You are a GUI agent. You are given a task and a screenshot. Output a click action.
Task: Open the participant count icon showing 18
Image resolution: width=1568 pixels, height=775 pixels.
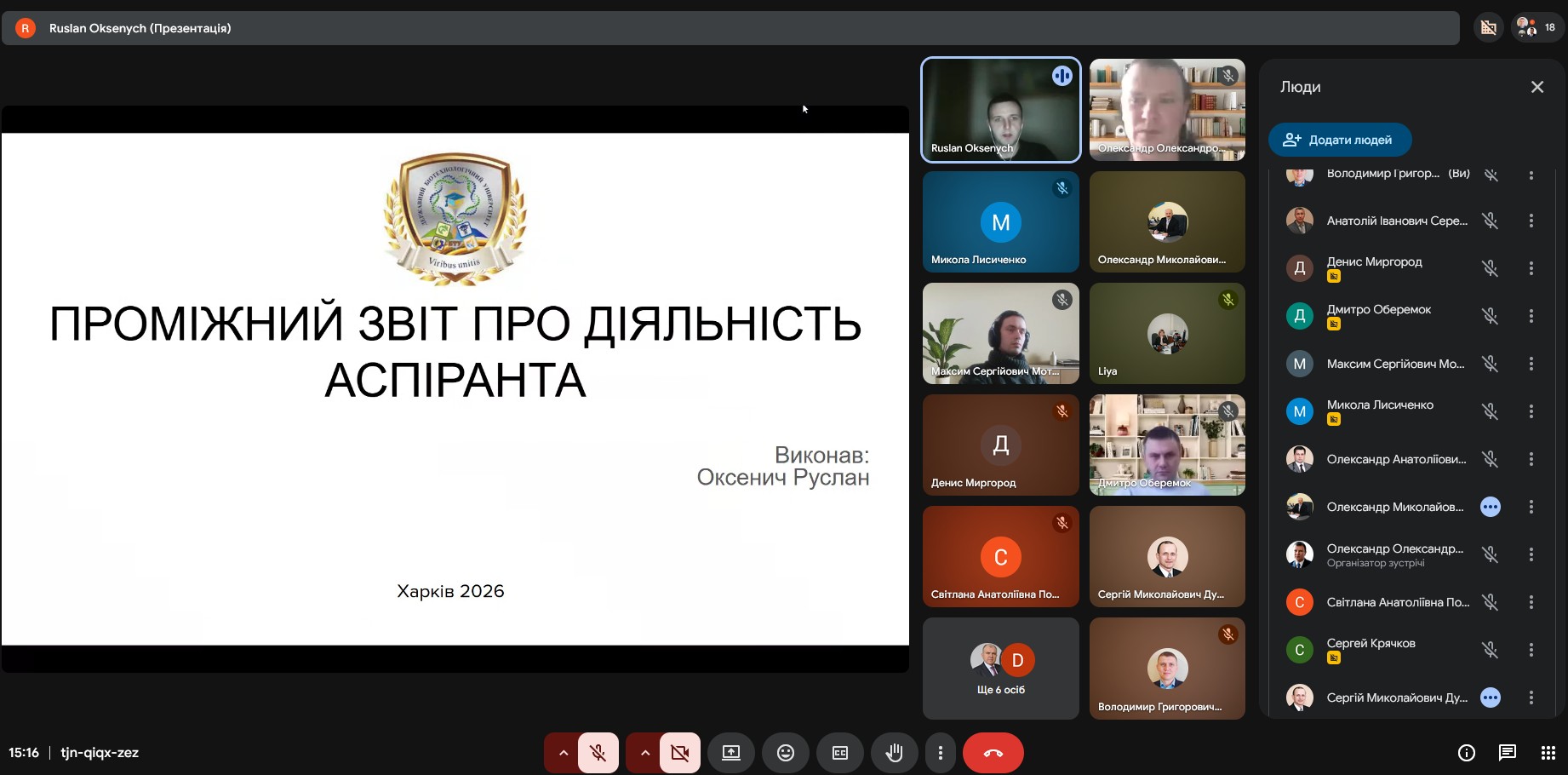click(x=1537, y=28)
